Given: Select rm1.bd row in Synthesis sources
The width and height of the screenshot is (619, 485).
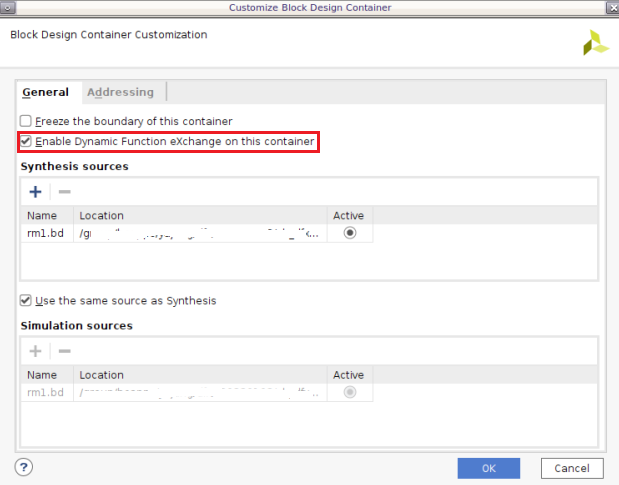Looking at the screenshot, I should [197, 233].
